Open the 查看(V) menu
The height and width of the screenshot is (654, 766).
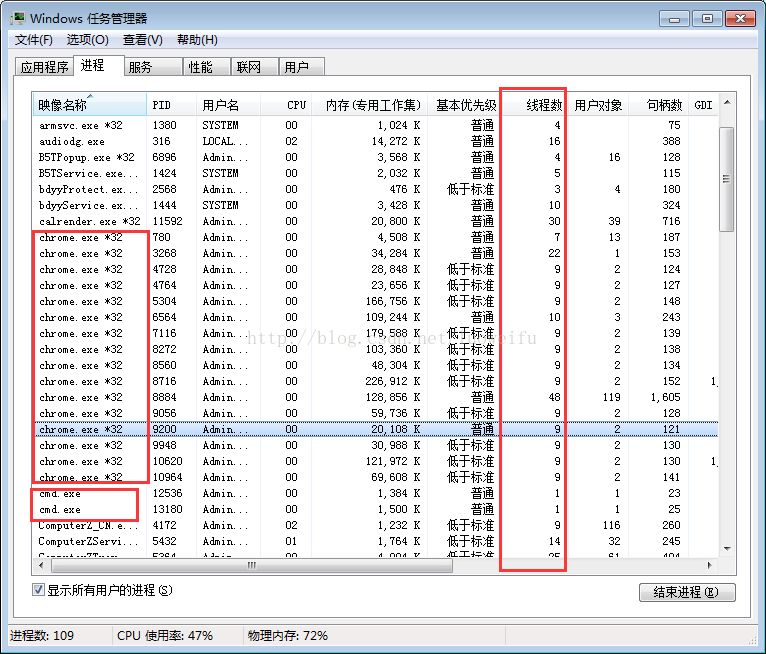point(143,40)
